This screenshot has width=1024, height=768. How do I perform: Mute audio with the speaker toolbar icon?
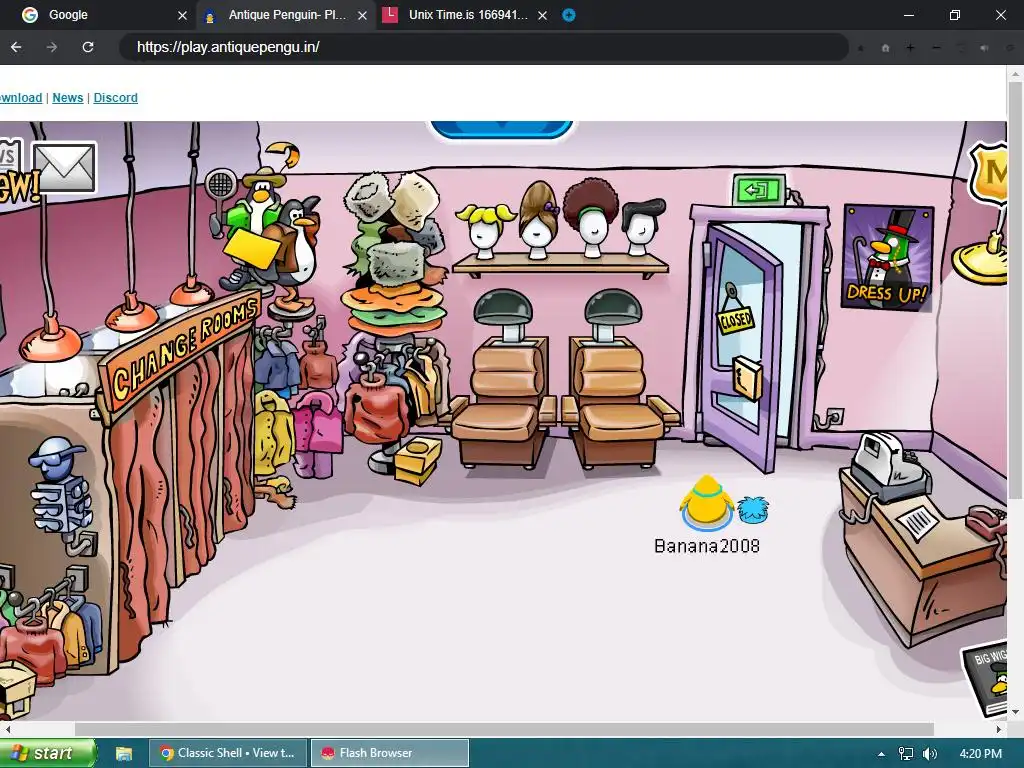tap(985, 48)
